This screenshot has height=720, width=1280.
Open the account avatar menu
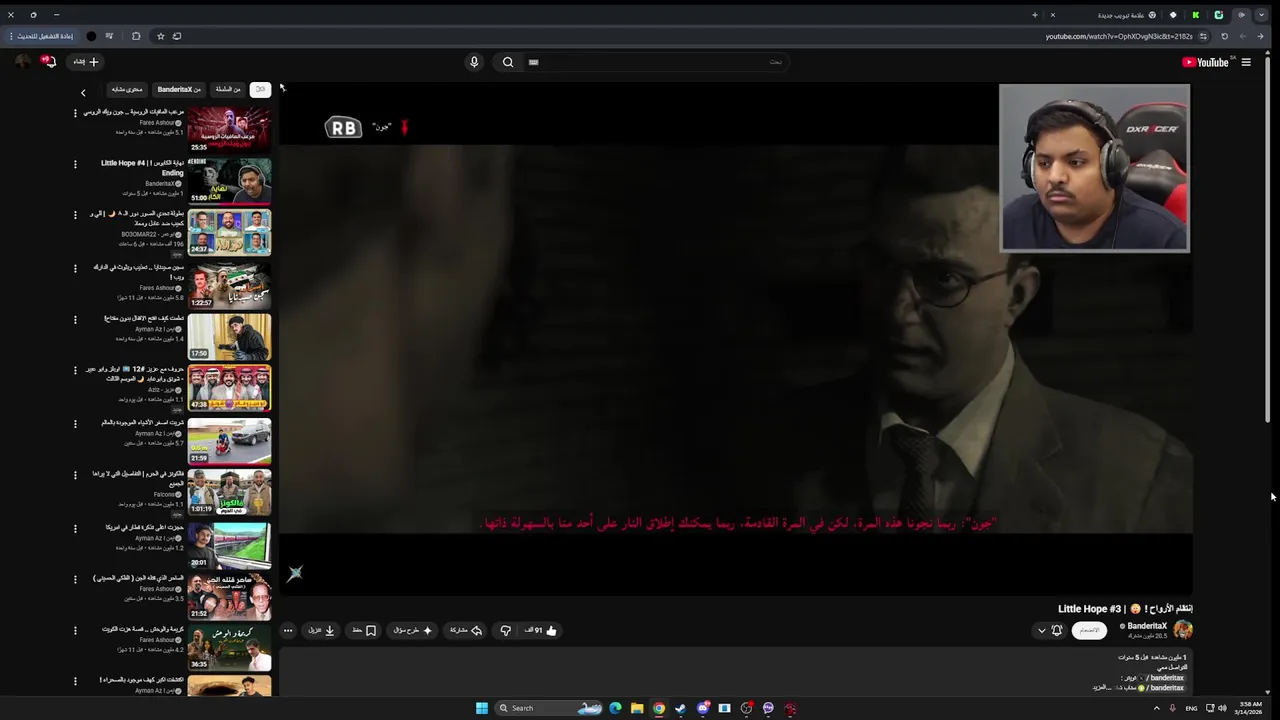point(23,62)
